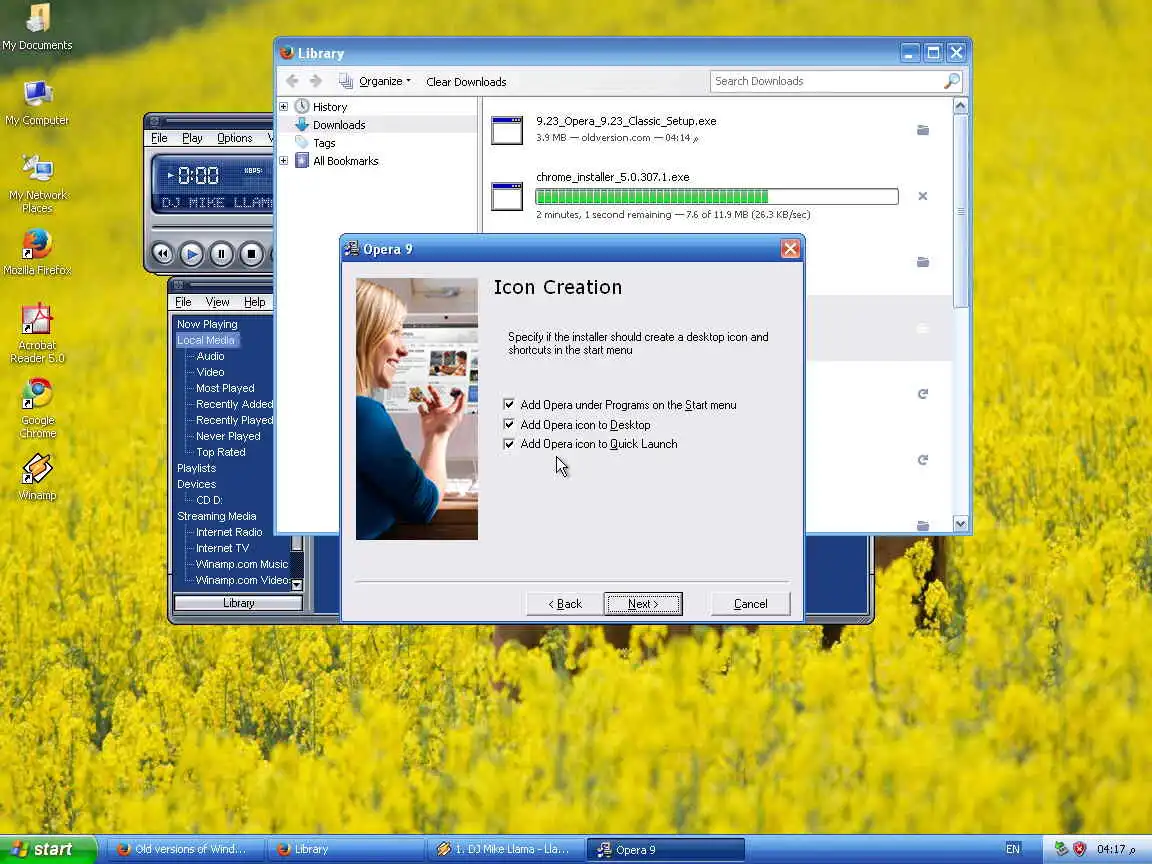Launch Acrobat Reader 5.0 desktop shortcut
This screenshot has width=1152, height=864.
37,334
